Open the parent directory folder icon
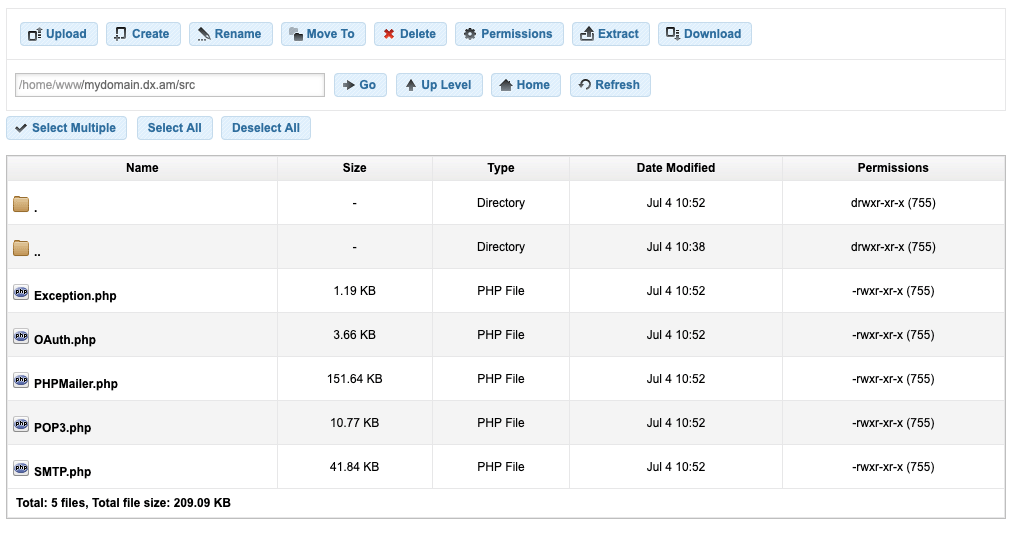 click(21, 248)
